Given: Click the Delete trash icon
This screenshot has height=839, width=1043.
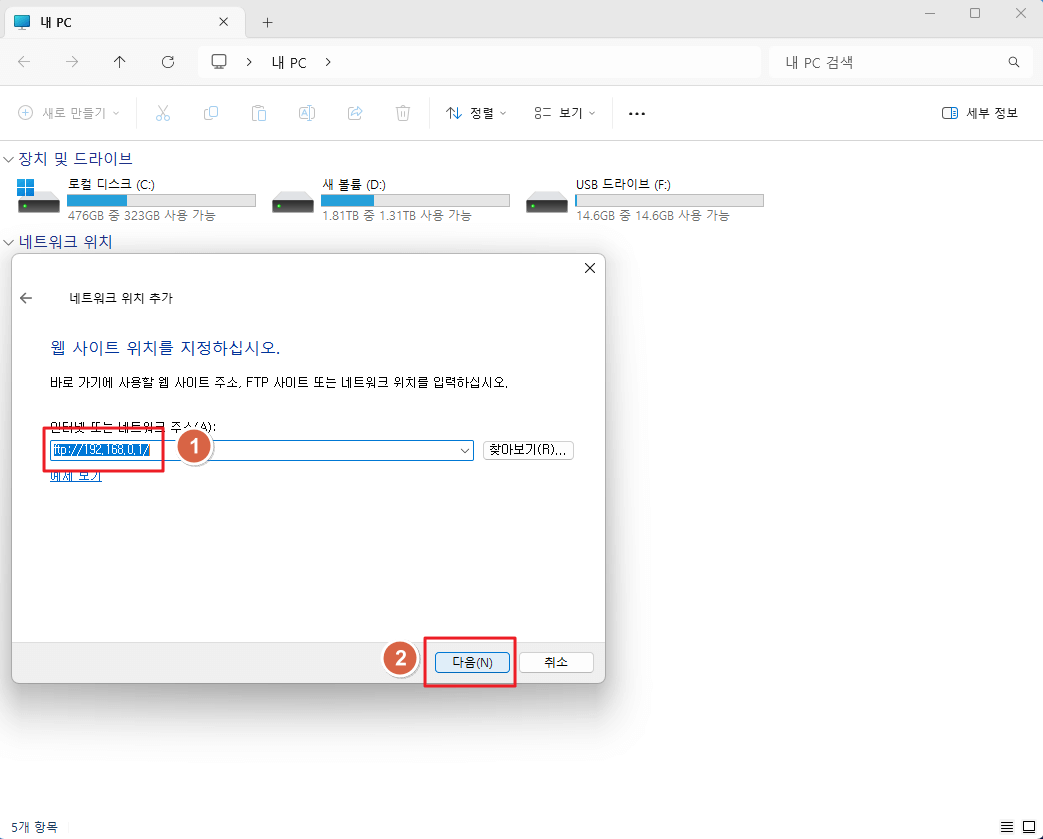Looking at the screenshot, I should [x=403, y=113].
